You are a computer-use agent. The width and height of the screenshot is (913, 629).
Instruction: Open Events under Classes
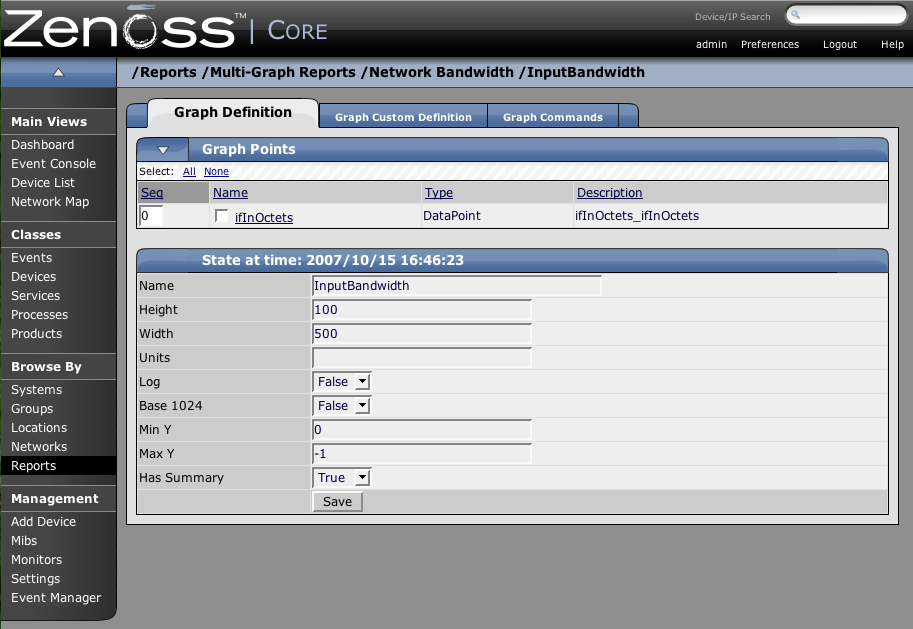[x=31, y=257]
